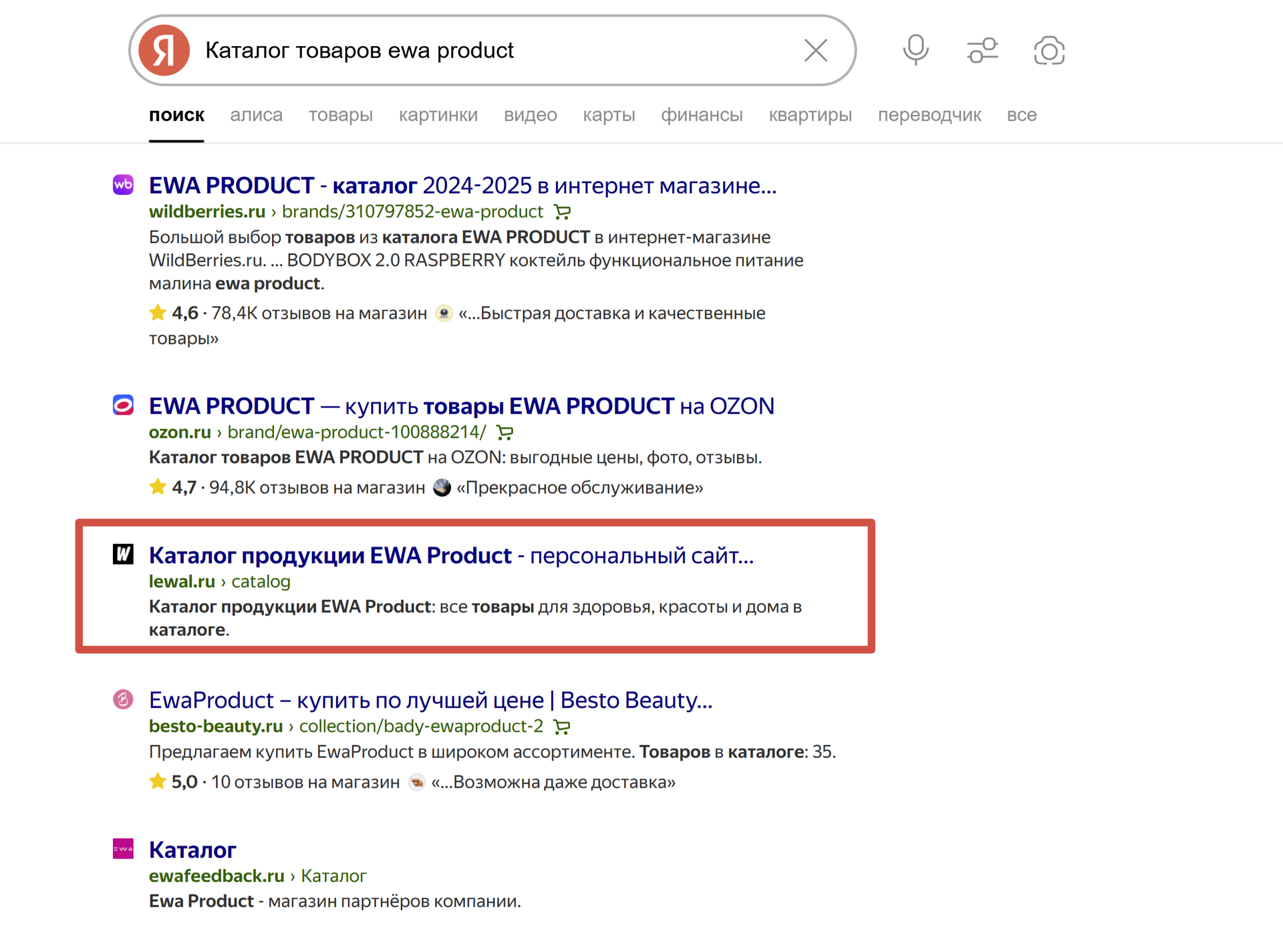Open Каталог продукции EWA Product result
Image resolution: width=1283 pixels, height=952 pixels.
(x=451, y=555)
